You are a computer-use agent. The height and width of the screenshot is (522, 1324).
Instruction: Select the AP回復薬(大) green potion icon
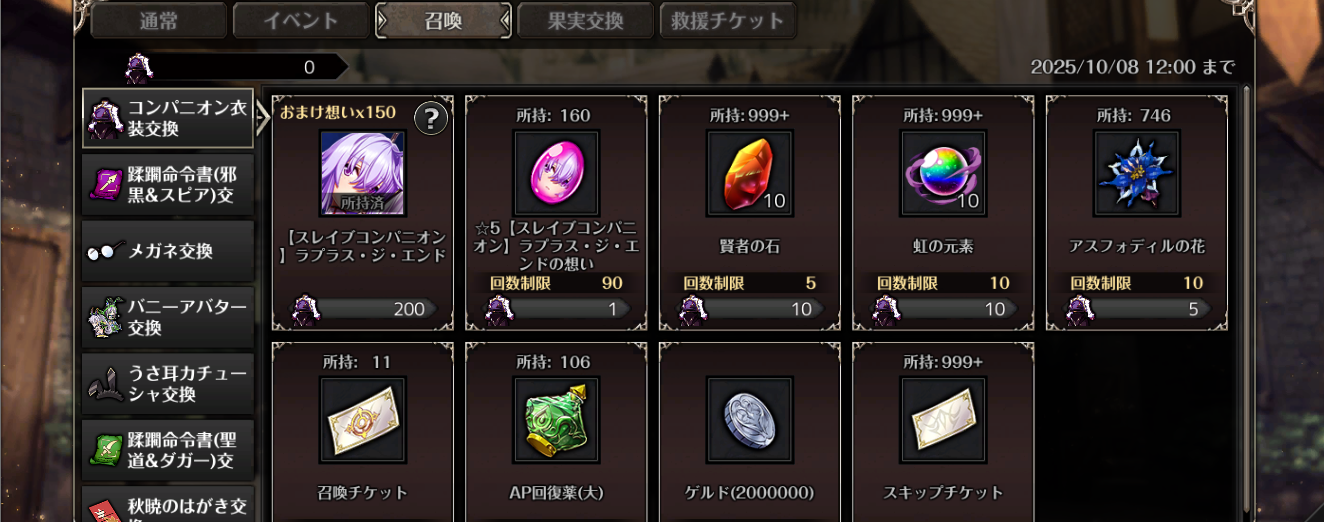tap(556, 420)
